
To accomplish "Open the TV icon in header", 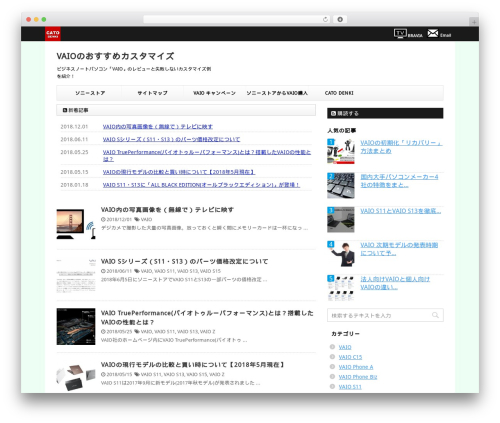I will pos(400,33).
